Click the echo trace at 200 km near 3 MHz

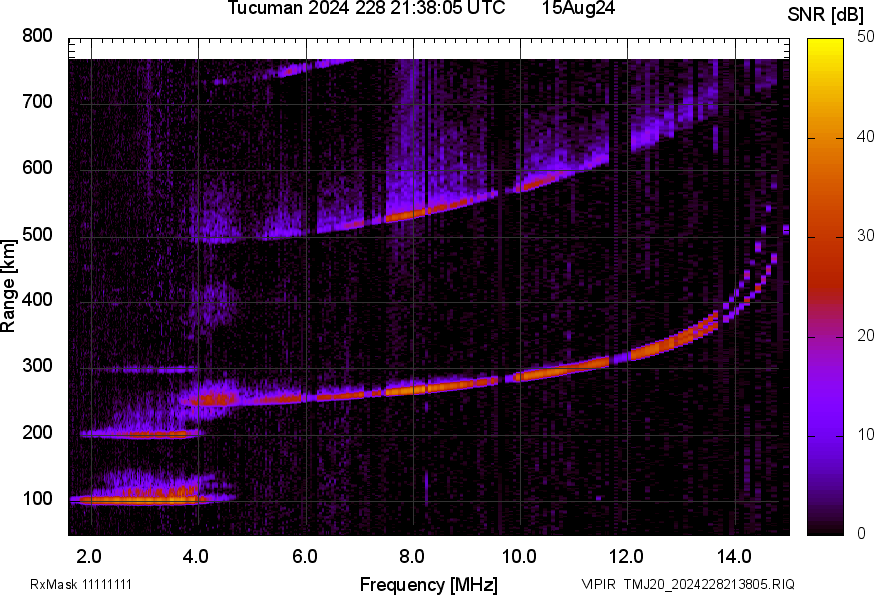(143, 434)
